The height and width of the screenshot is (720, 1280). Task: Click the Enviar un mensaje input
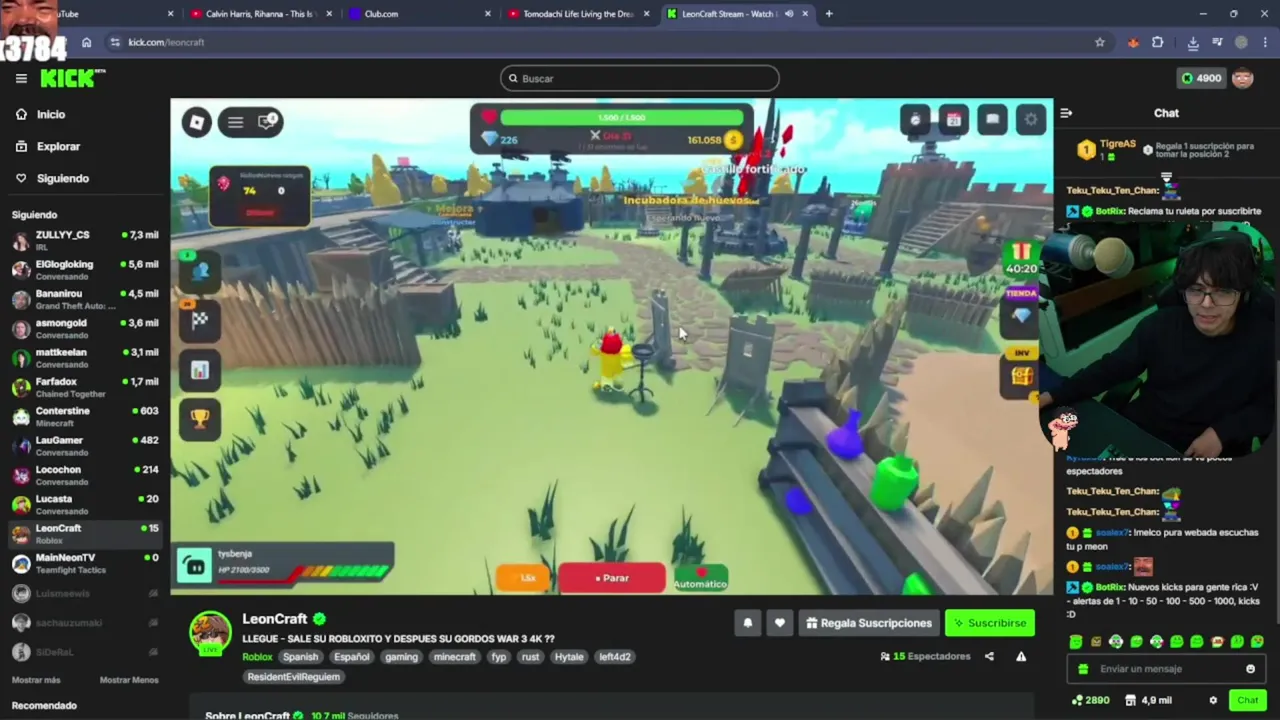click(x=1165, y=669)
